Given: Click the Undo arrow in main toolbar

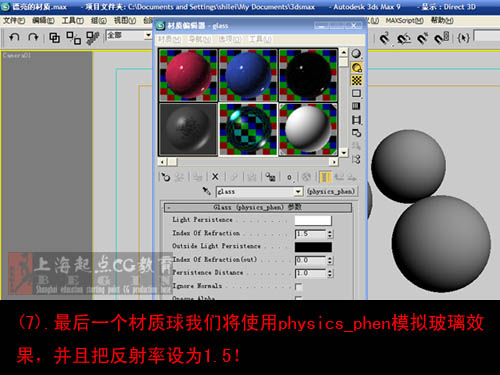Looking at the screenshot, I should (14, 37).
